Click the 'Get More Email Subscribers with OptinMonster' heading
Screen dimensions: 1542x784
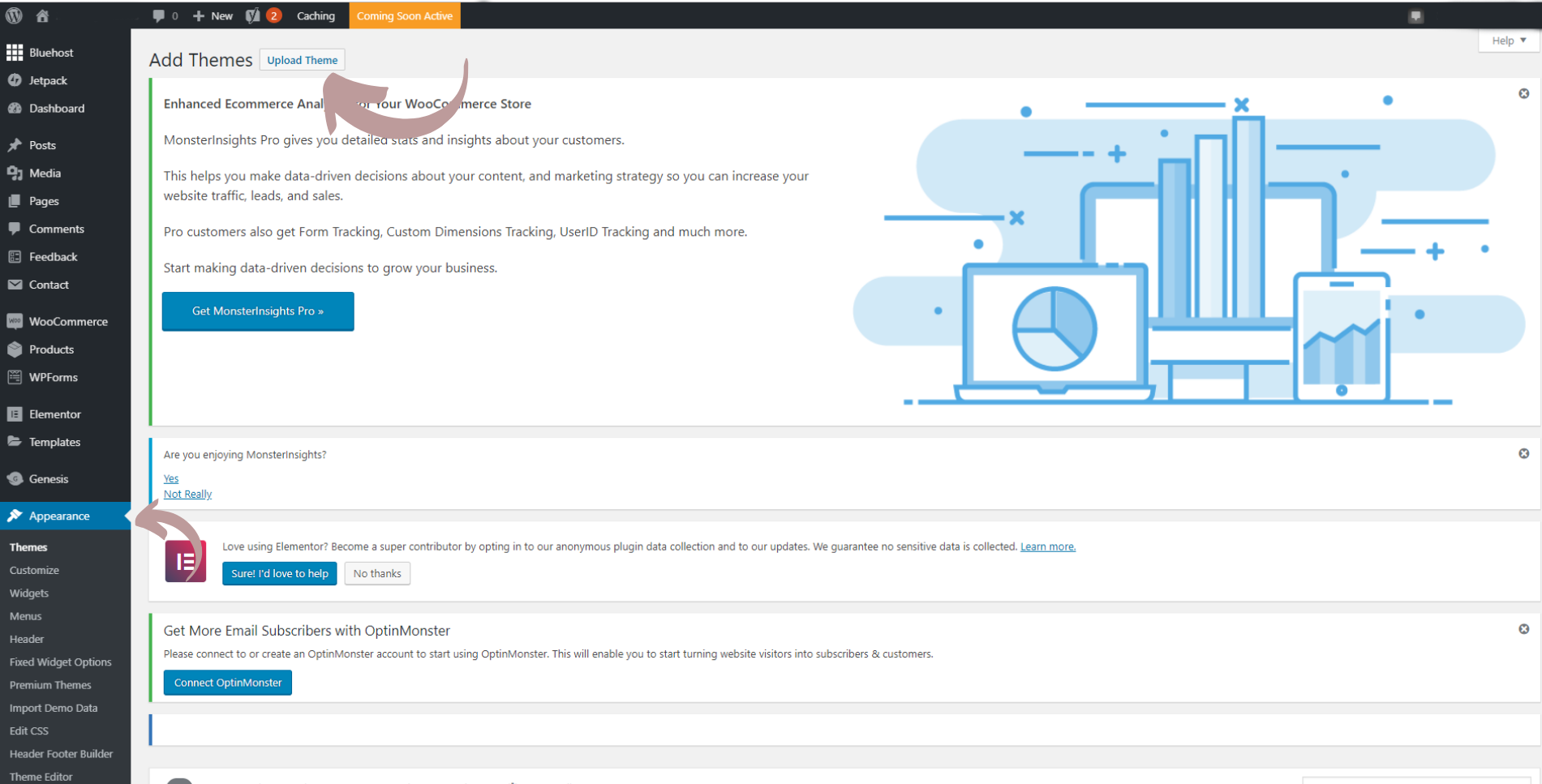[x=307, y=631]
